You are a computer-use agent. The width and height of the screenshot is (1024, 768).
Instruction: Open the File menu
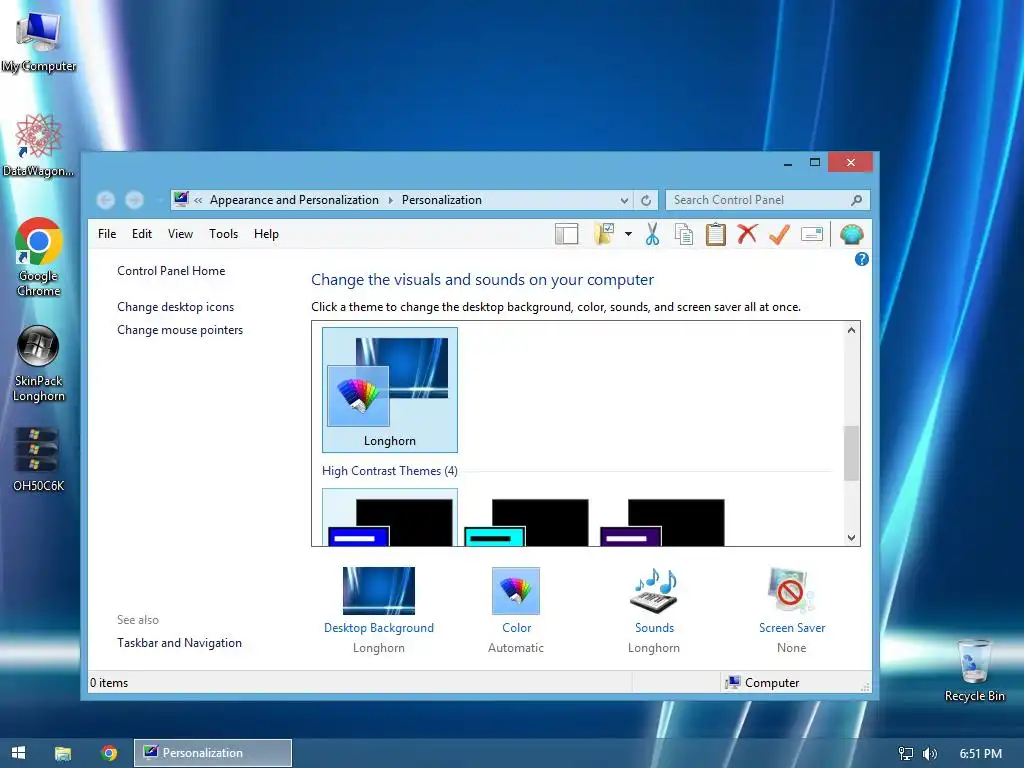[107, 234]
